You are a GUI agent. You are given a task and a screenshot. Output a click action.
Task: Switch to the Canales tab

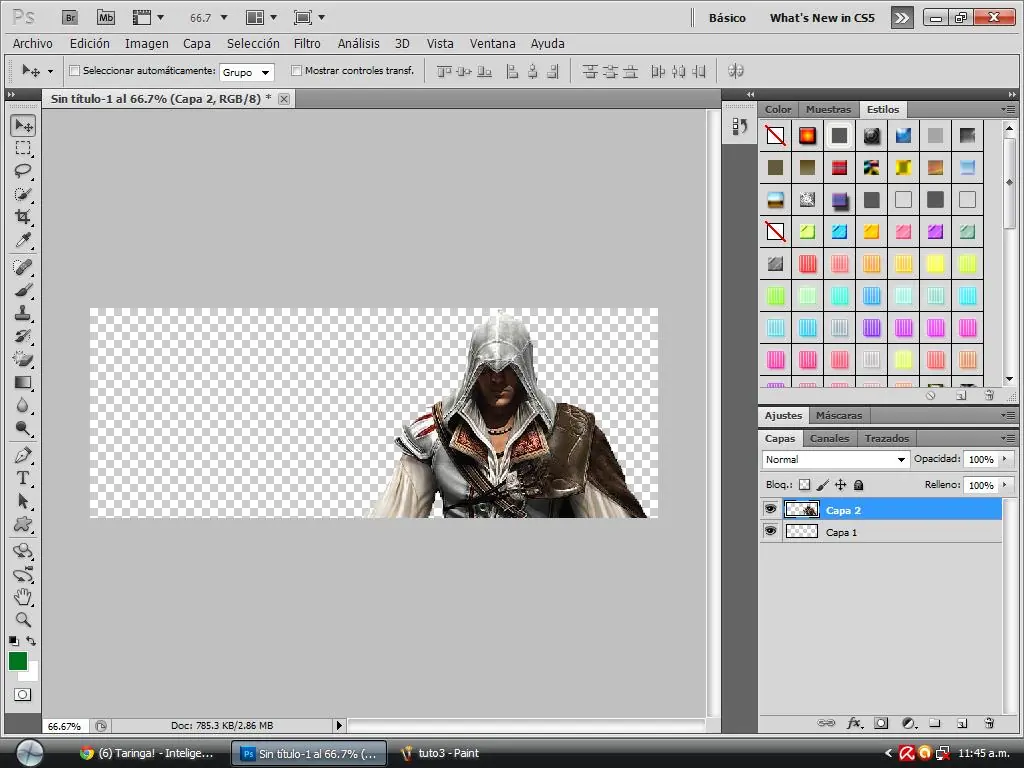(829, 438)
